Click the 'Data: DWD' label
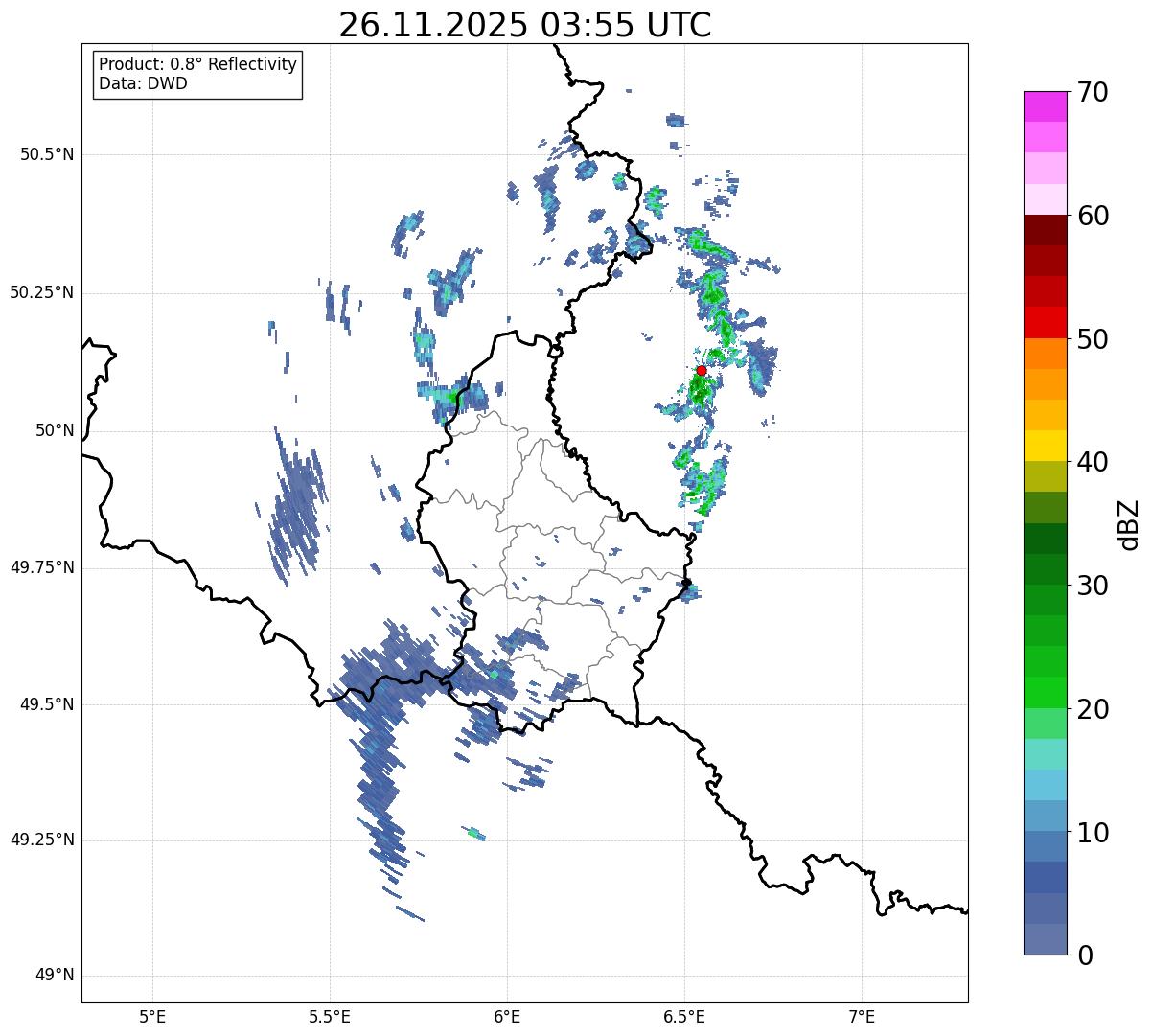Viewport: 1152px width, 1036px height. pos(143,83)
